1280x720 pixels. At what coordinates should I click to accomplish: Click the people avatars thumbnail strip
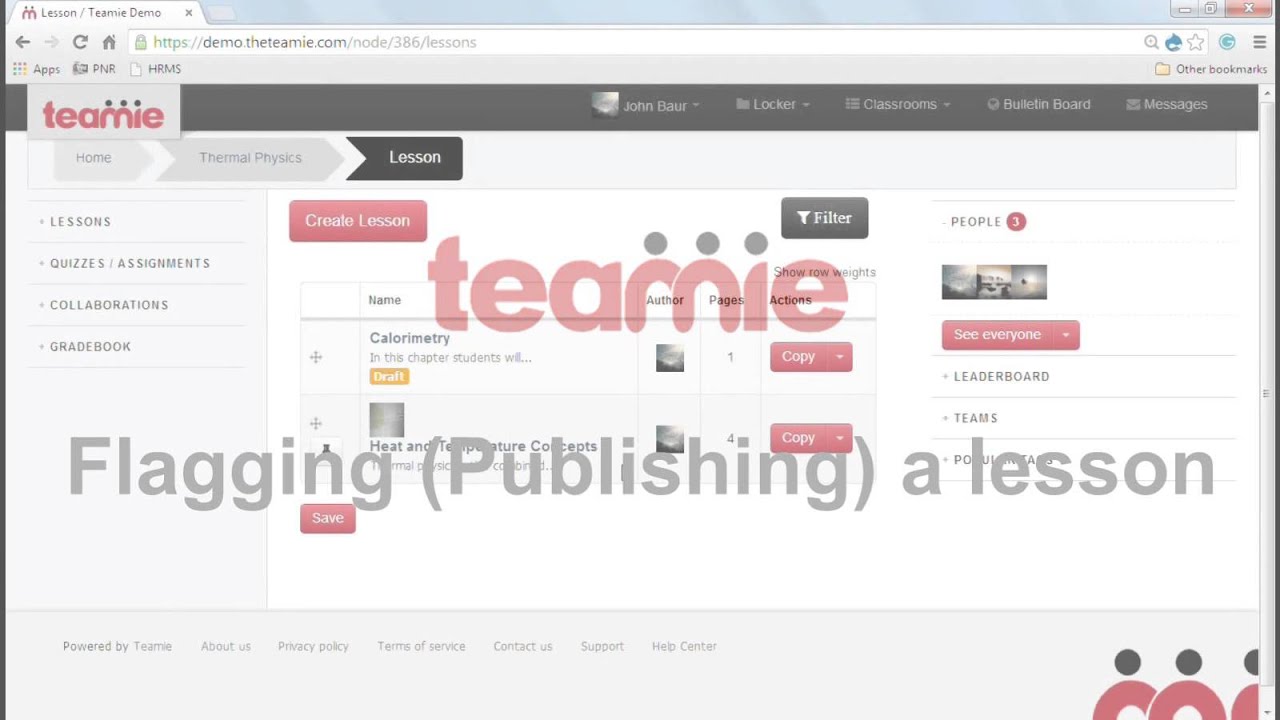(x=994, y=282)
